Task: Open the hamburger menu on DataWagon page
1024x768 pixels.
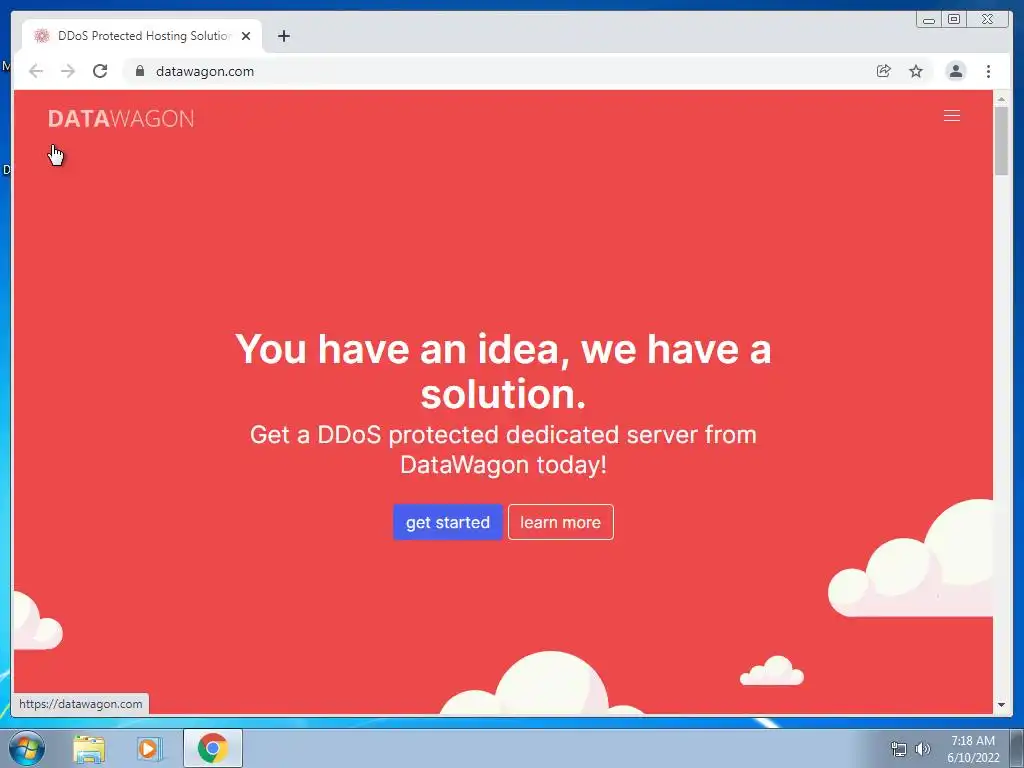Action: 952,116
